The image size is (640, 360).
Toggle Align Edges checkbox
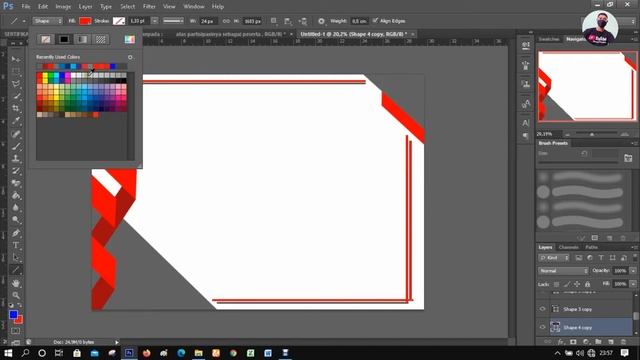[x=375, y=21]
